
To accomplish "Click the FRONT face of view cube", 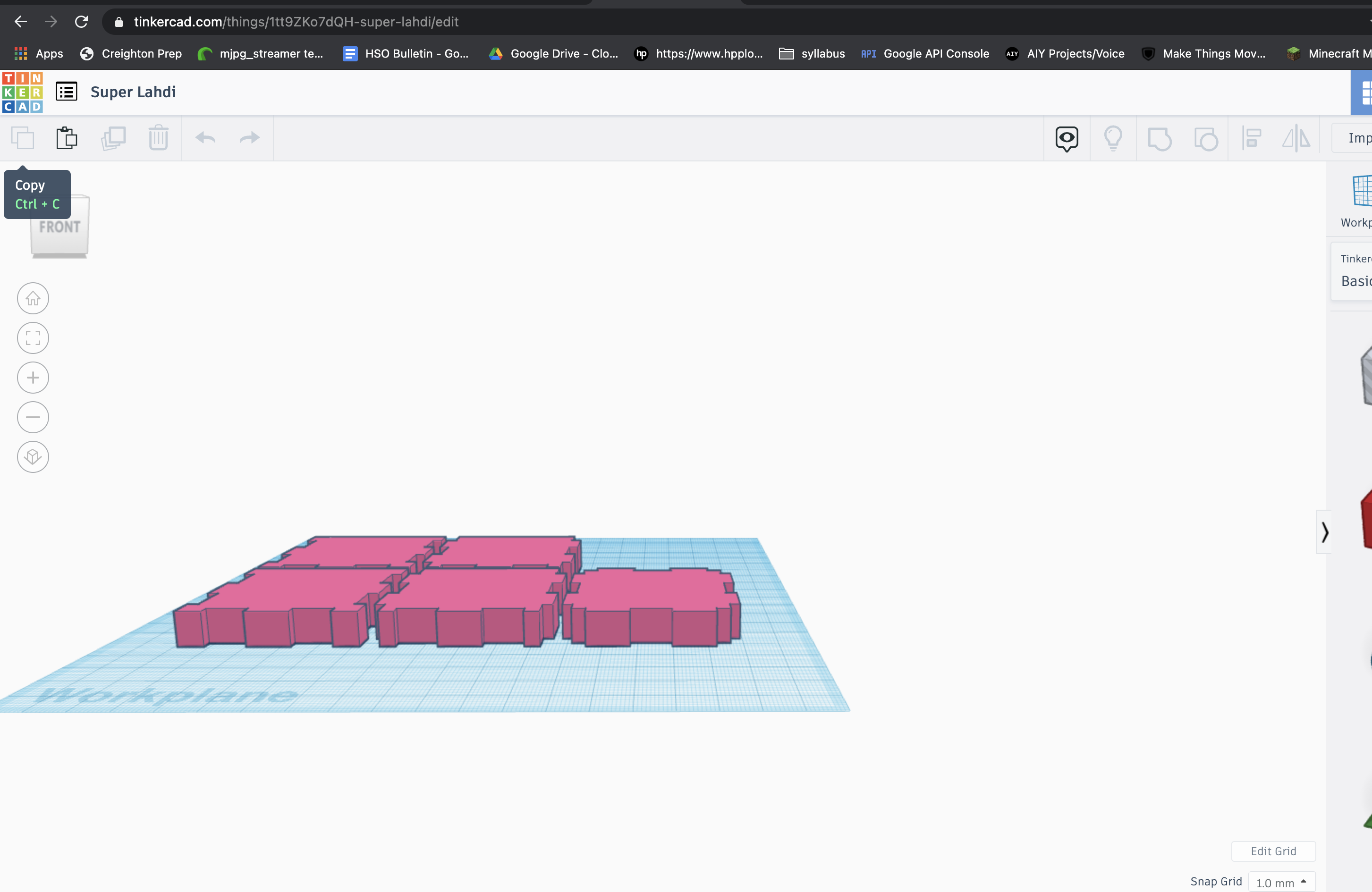I will click(x=59, y=227).
